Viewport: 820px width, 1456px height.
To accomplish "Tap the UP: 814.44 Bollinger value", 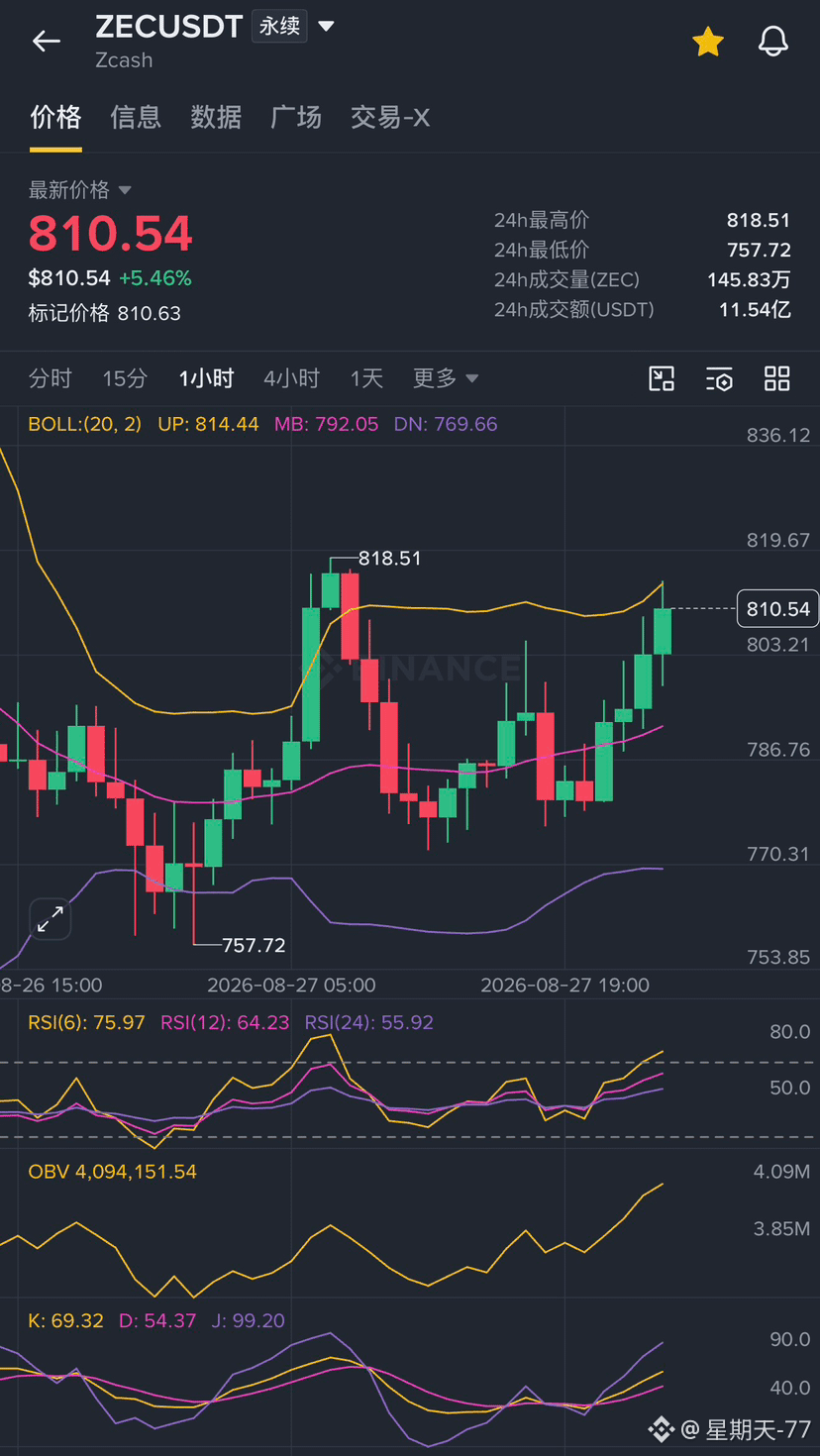I will point(208,424).
